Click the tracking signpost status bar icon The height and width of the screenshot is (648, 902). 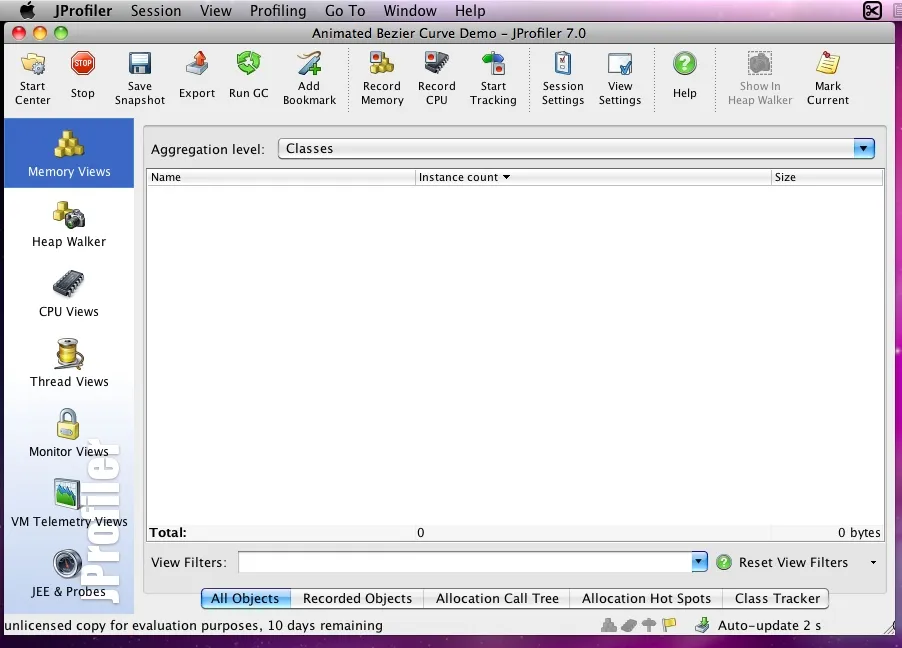pyautogui.click(x=649, y=625)
